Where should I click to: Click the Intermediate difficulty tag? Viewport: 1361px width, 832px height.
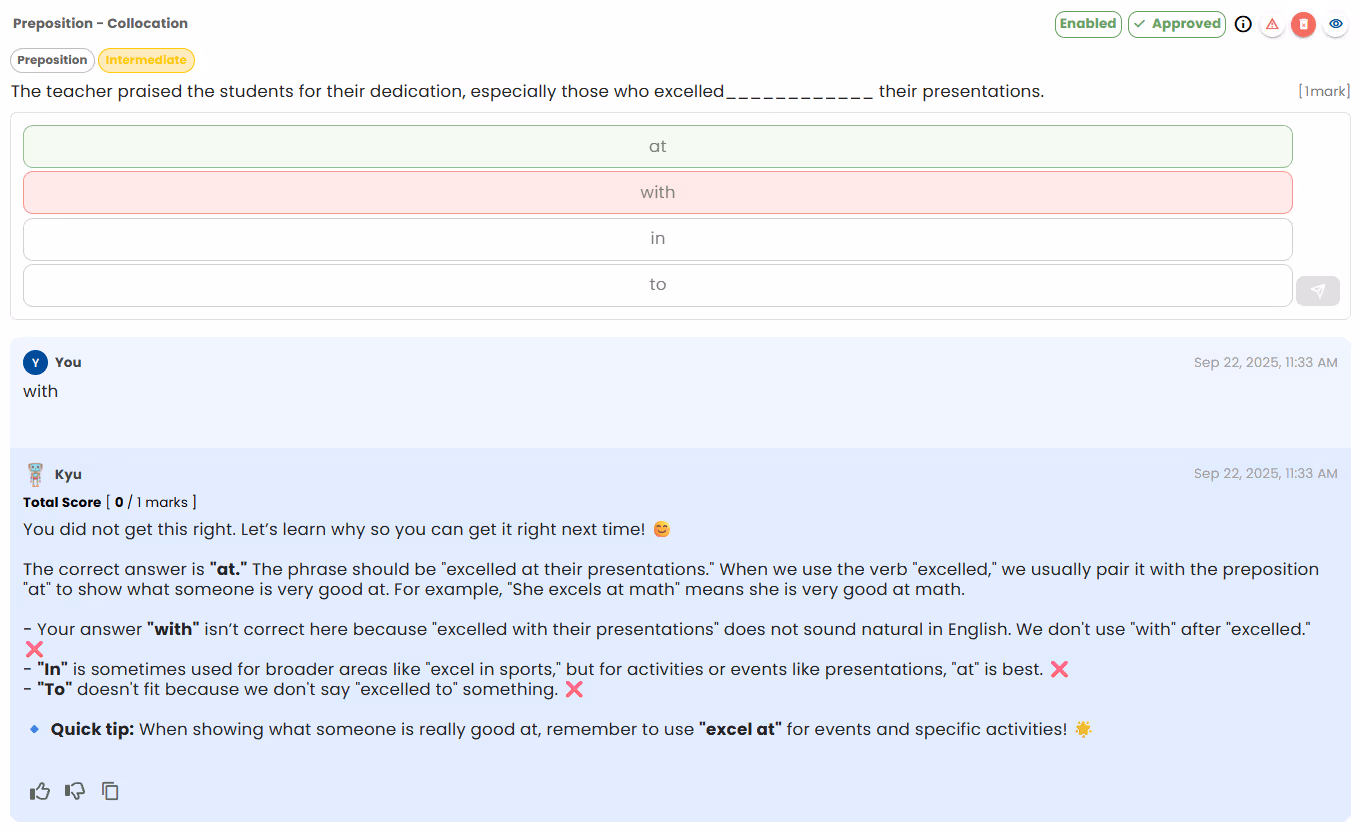(146, 60)
